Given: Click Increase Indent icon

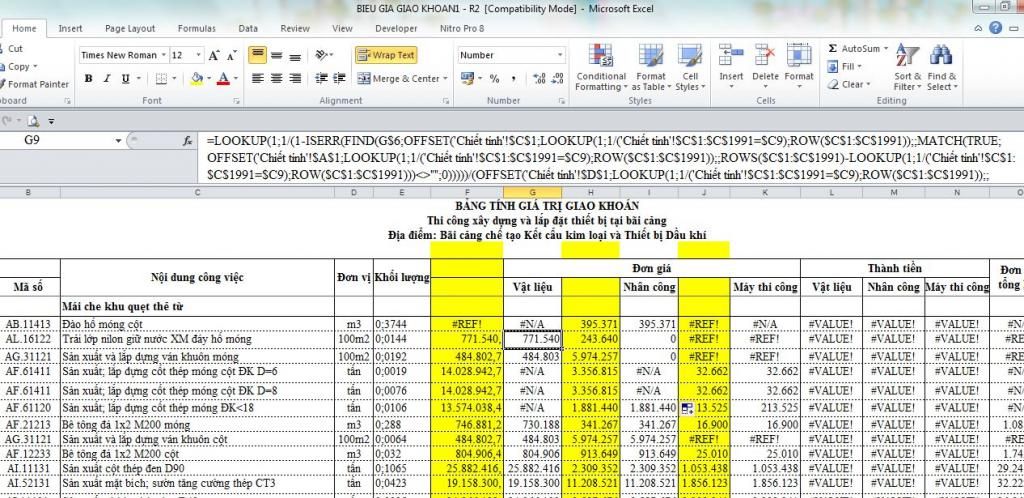Looking at the screenshot, I should (340, 78).
